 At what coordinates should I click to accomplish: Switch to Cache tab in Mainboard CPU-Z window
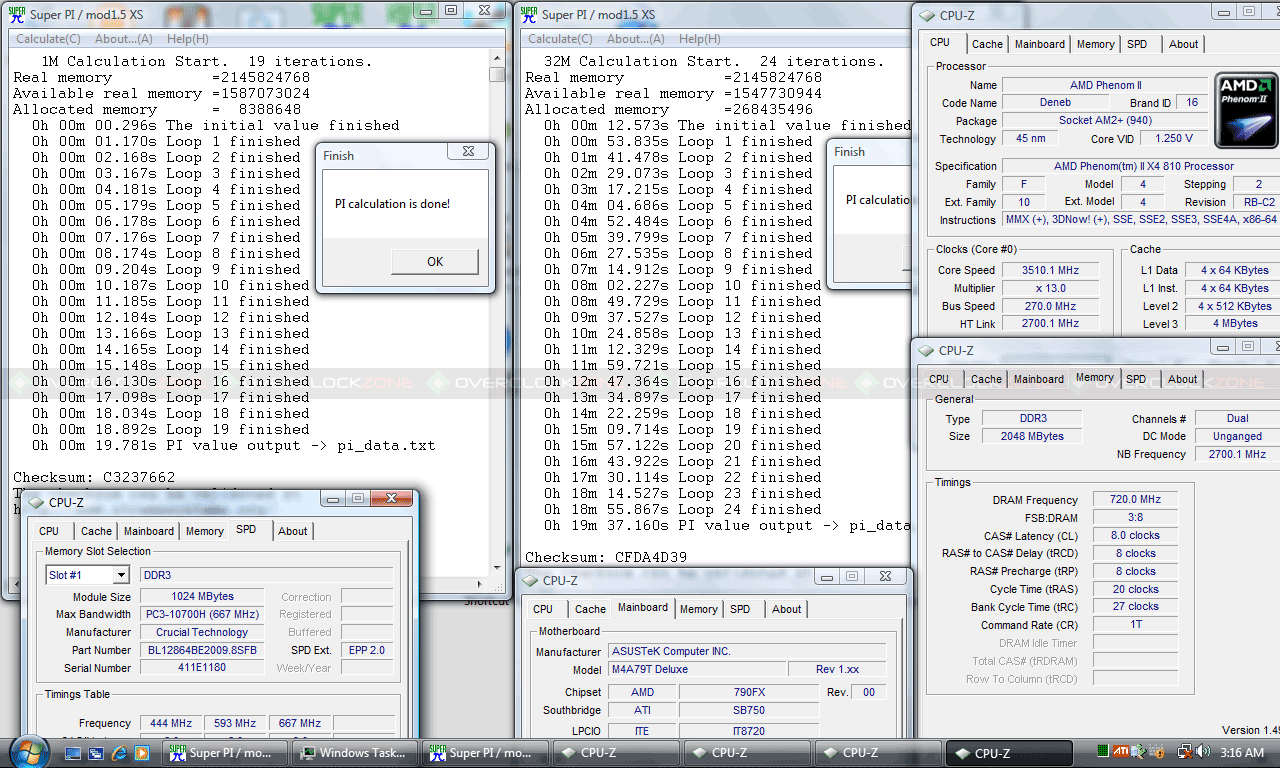tap(590, 609)
